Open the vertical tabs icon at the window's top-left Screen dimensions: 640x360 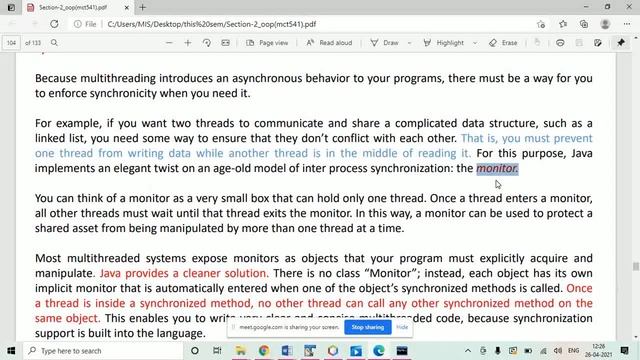(11, 7)
